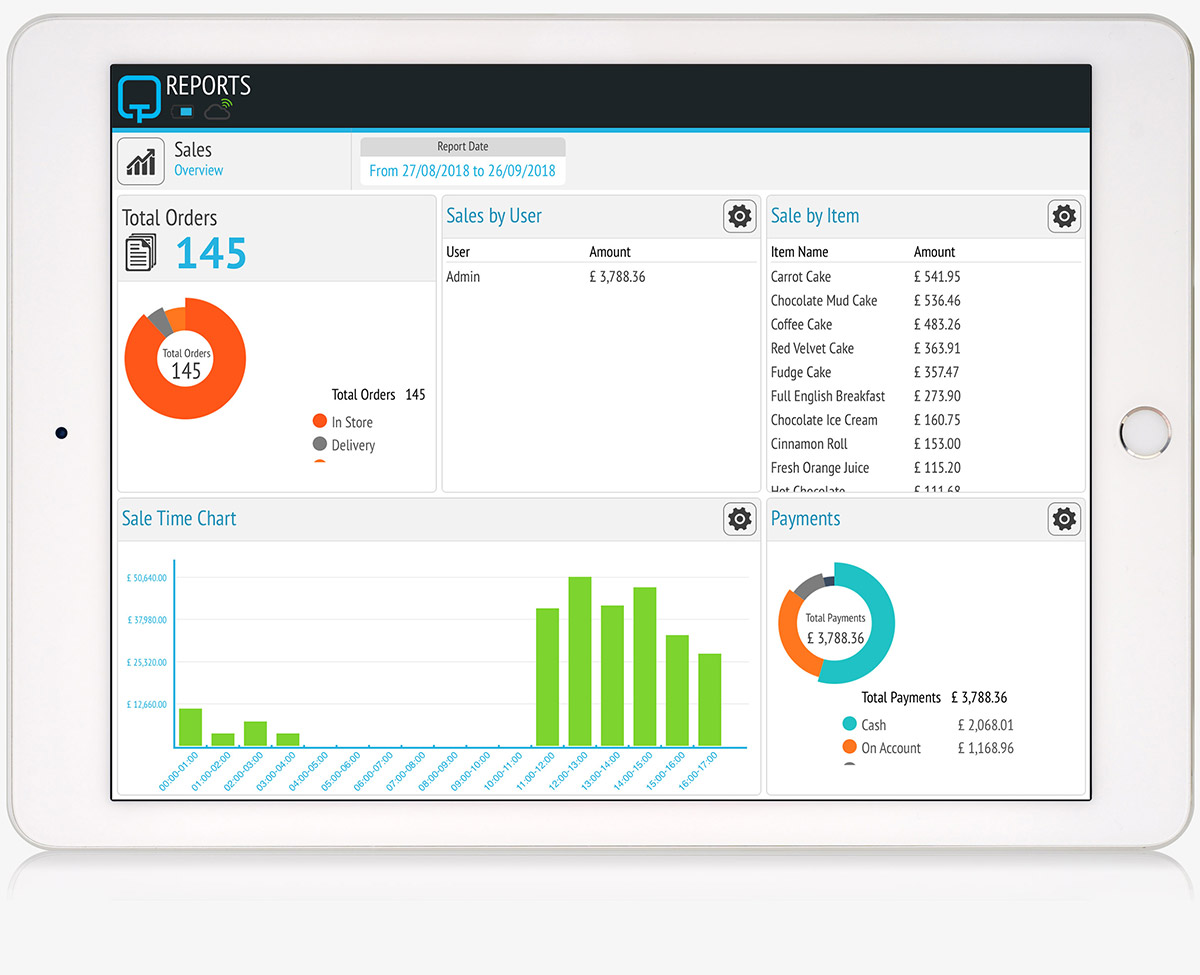The height and width of the screenshot is (975, 1200).
Task: Toggle the Cash payments legend entry
Action: [x=864, y=725]
